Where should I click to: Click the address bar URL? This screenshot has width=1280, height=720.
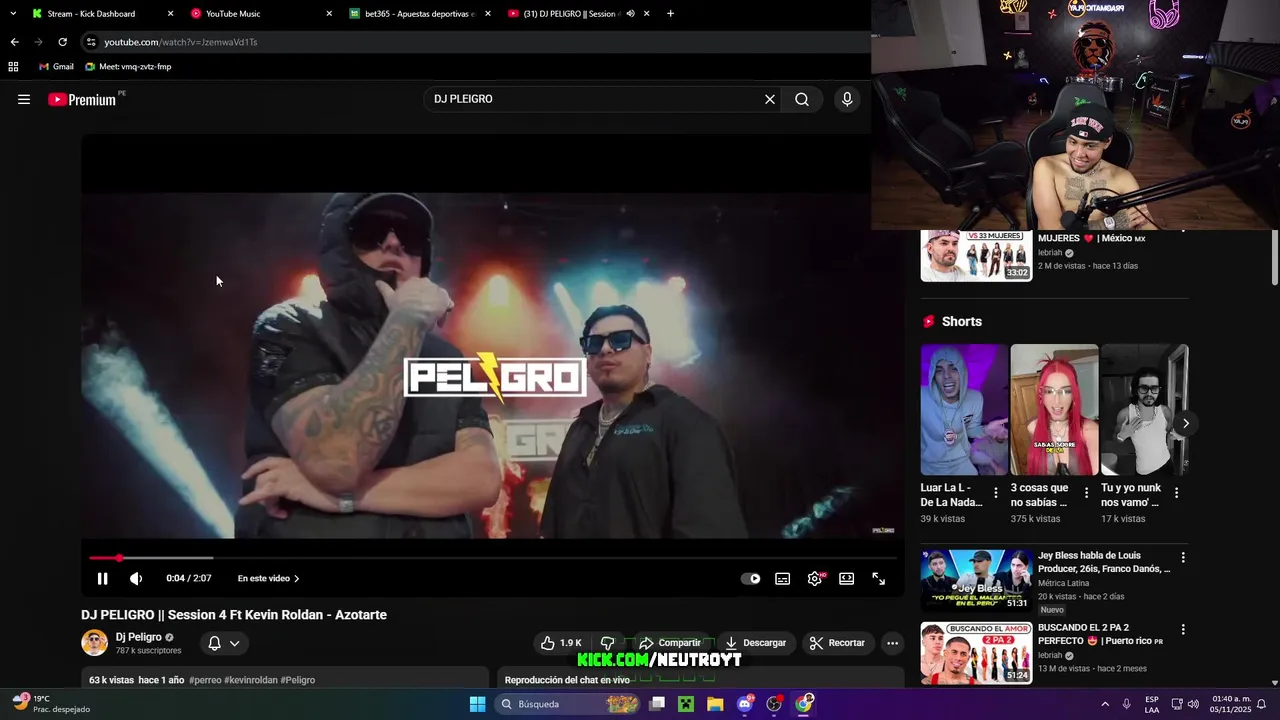[181, 42]
